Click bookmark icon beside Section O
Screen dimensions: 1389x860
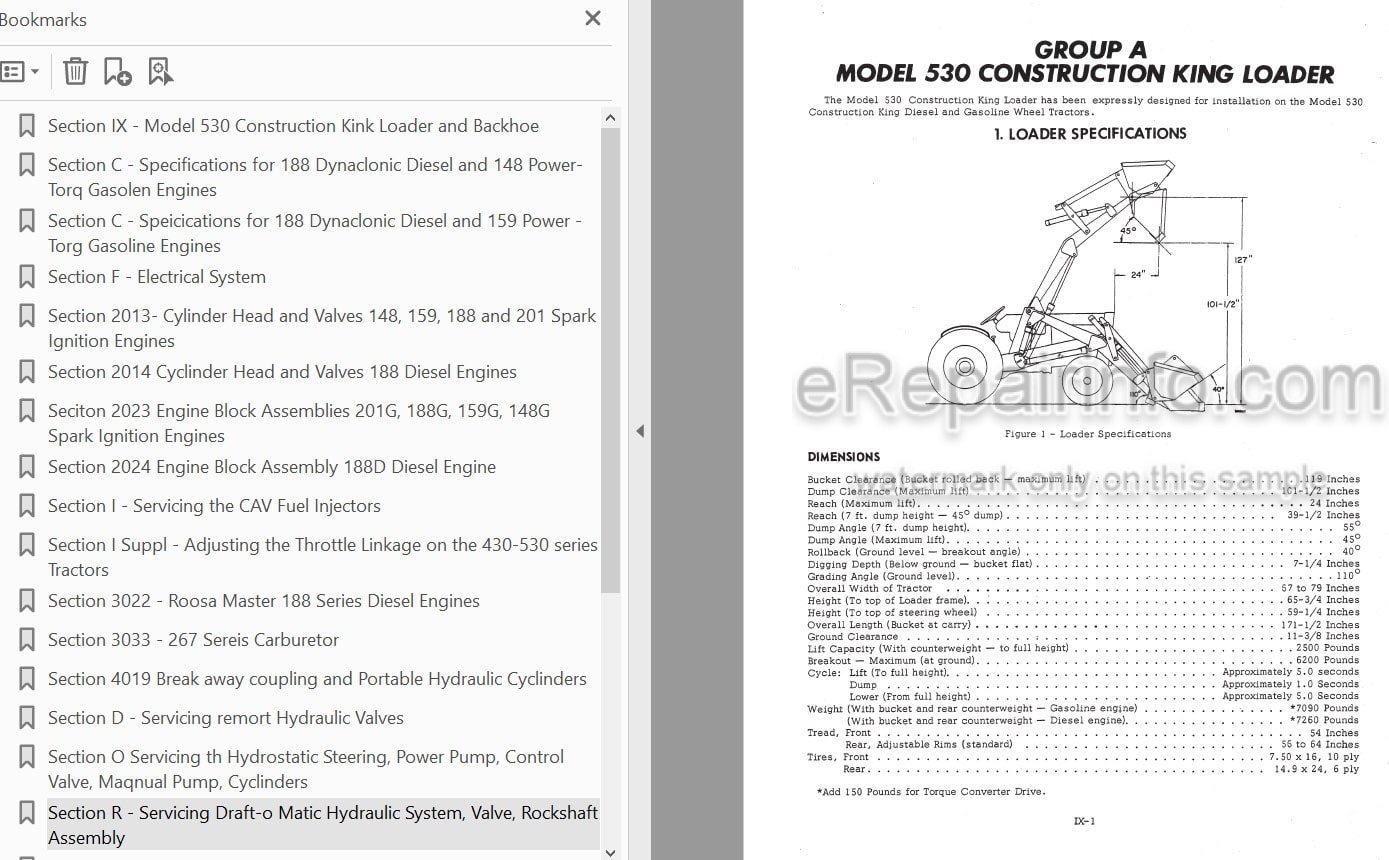[x=27, y=757]
